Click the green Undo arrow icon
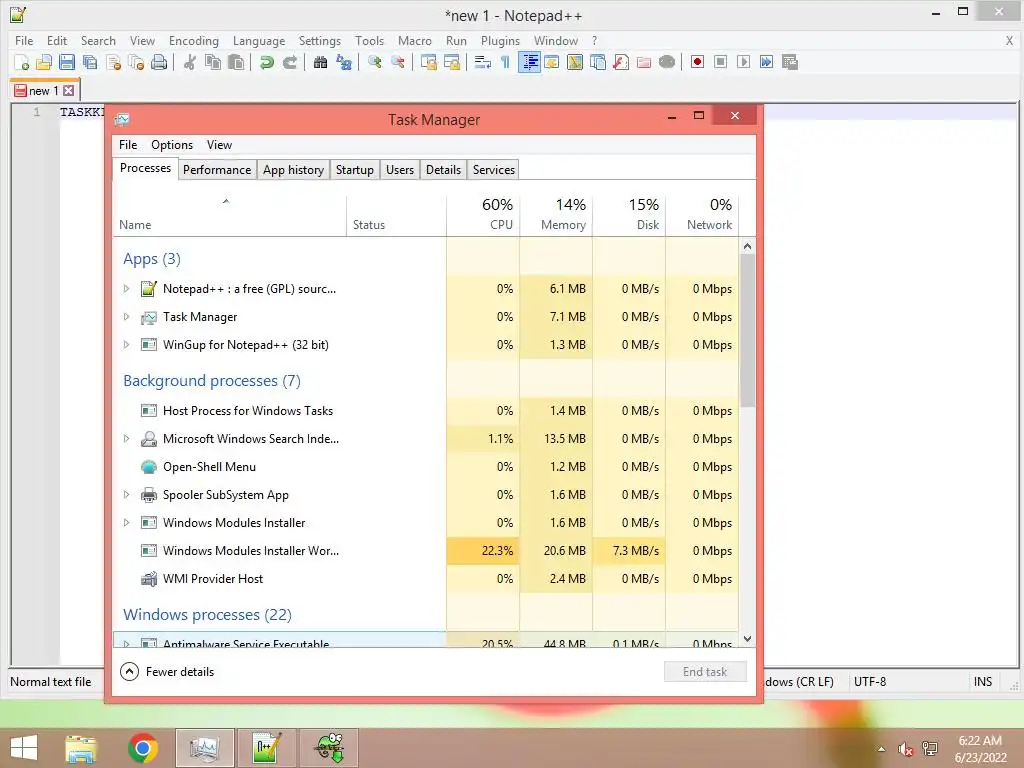The width and height of the screenshot is (1024, 768). (266, 63)
